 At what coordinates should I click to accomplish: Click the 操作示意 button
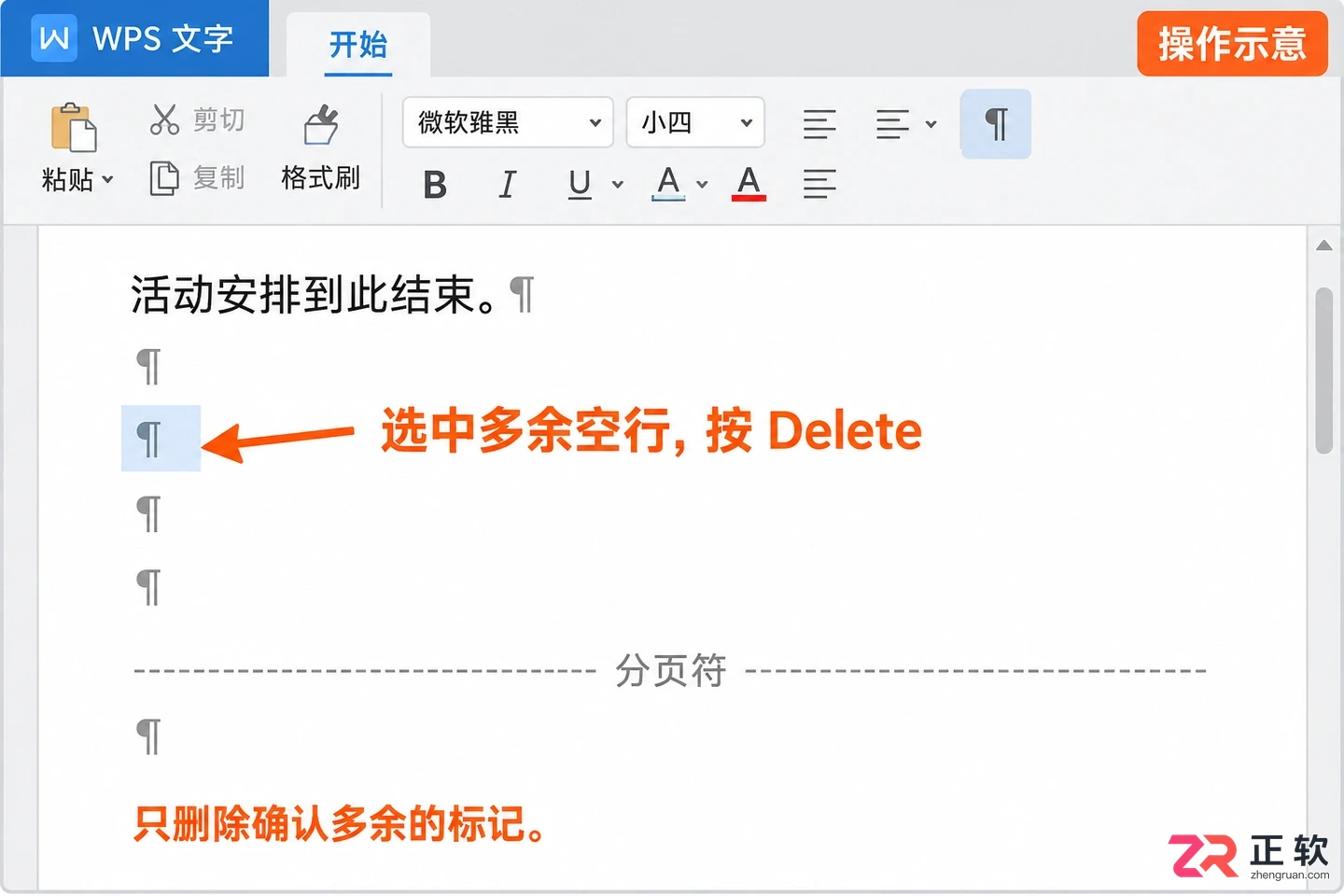1232,43
